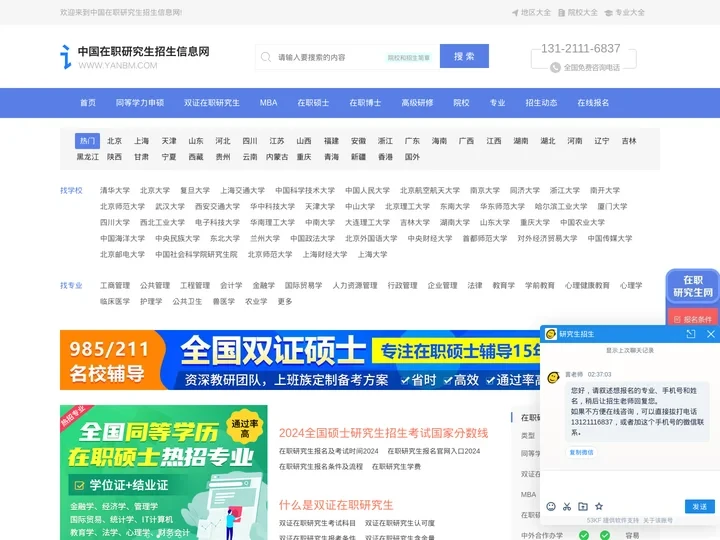Open 临床医学 major link
This screenshot has height=540, width=720.
(x=115, y=302)
